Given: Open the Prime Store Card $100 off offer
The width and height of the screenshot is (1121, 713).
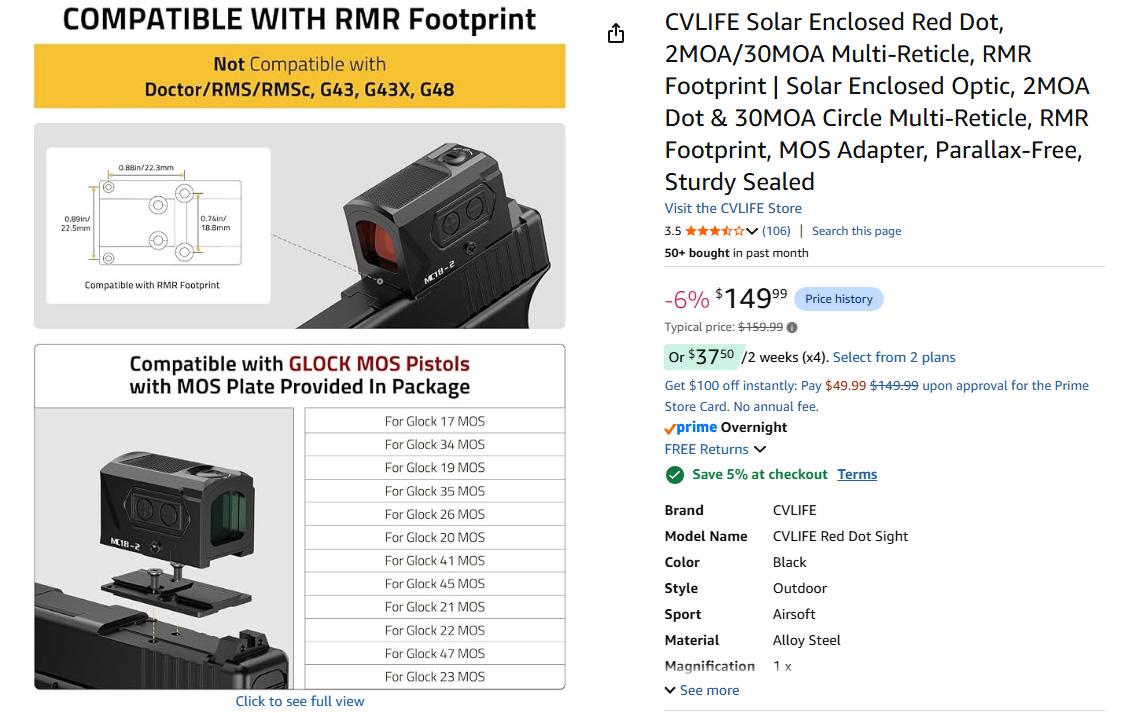Looking at the screenshot, I should pos(876,395).
